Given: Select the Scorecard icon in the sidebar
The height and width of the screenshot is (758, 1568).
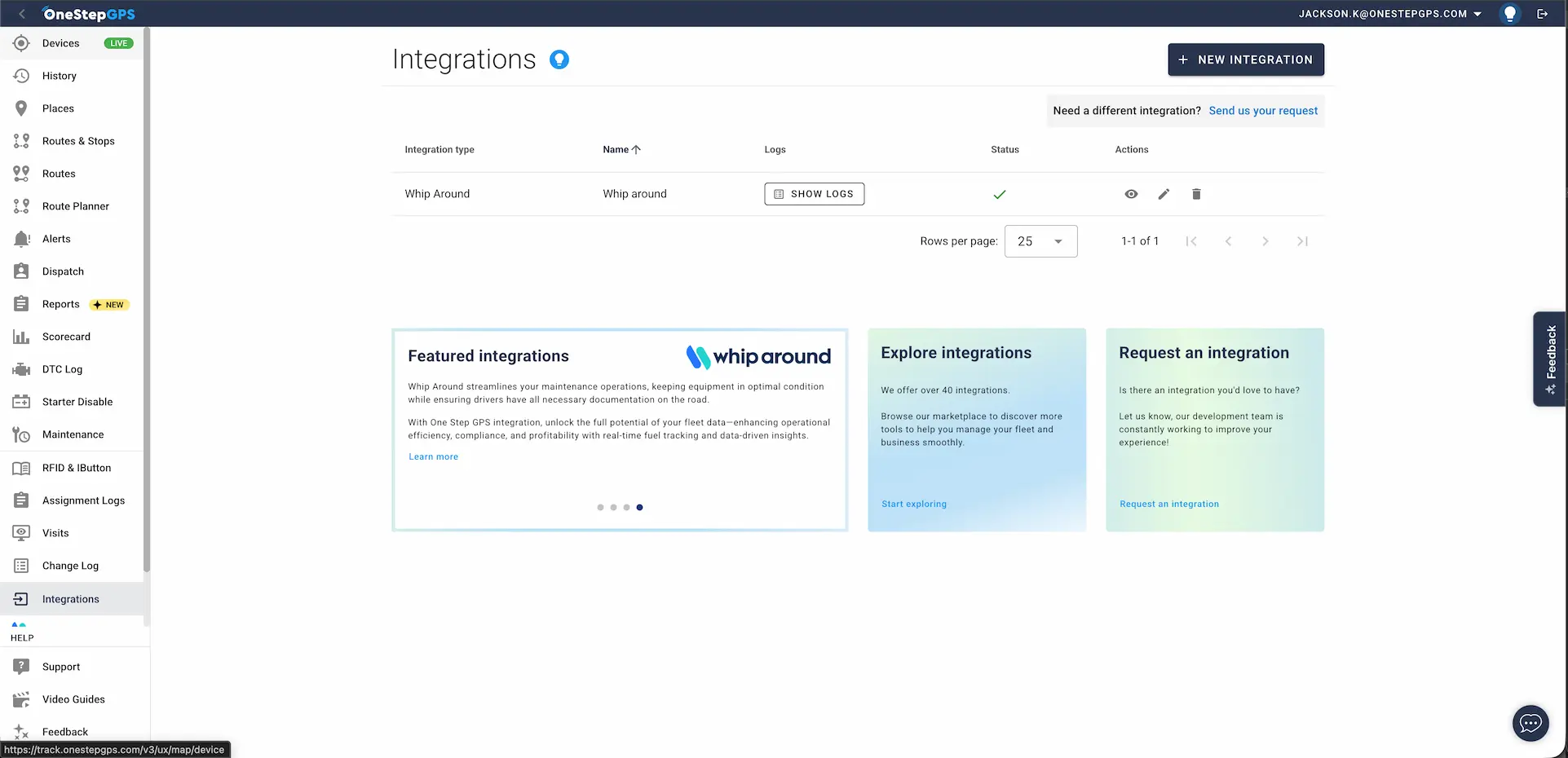Looking at the screenshot, I should 21,336.
